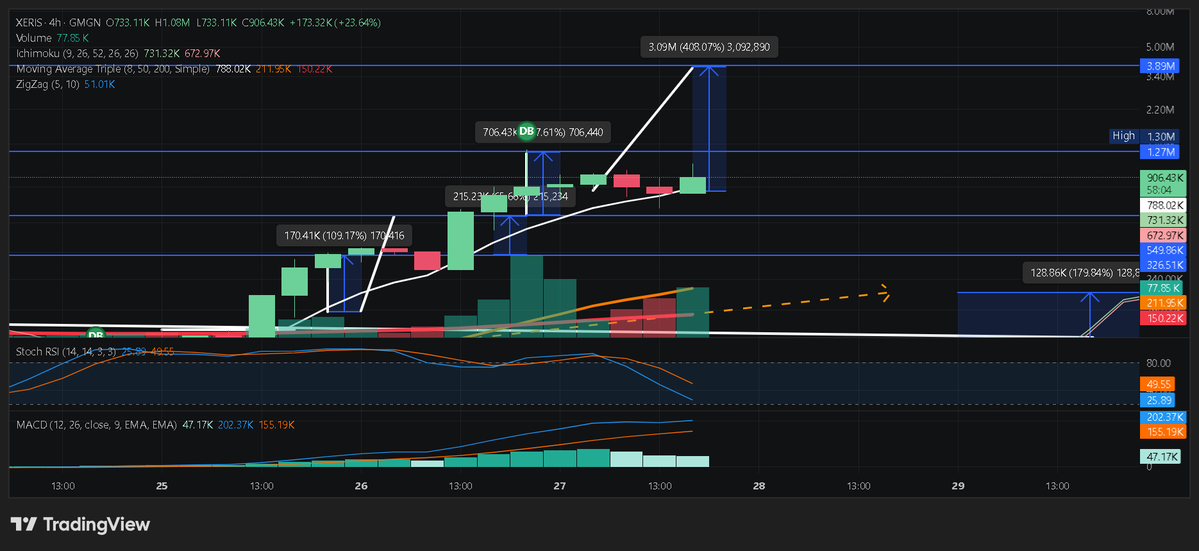This screenshot has width=1199, height=551.
Task: Click the 77.85 K volume axis label
Action: click(1162, 288)
